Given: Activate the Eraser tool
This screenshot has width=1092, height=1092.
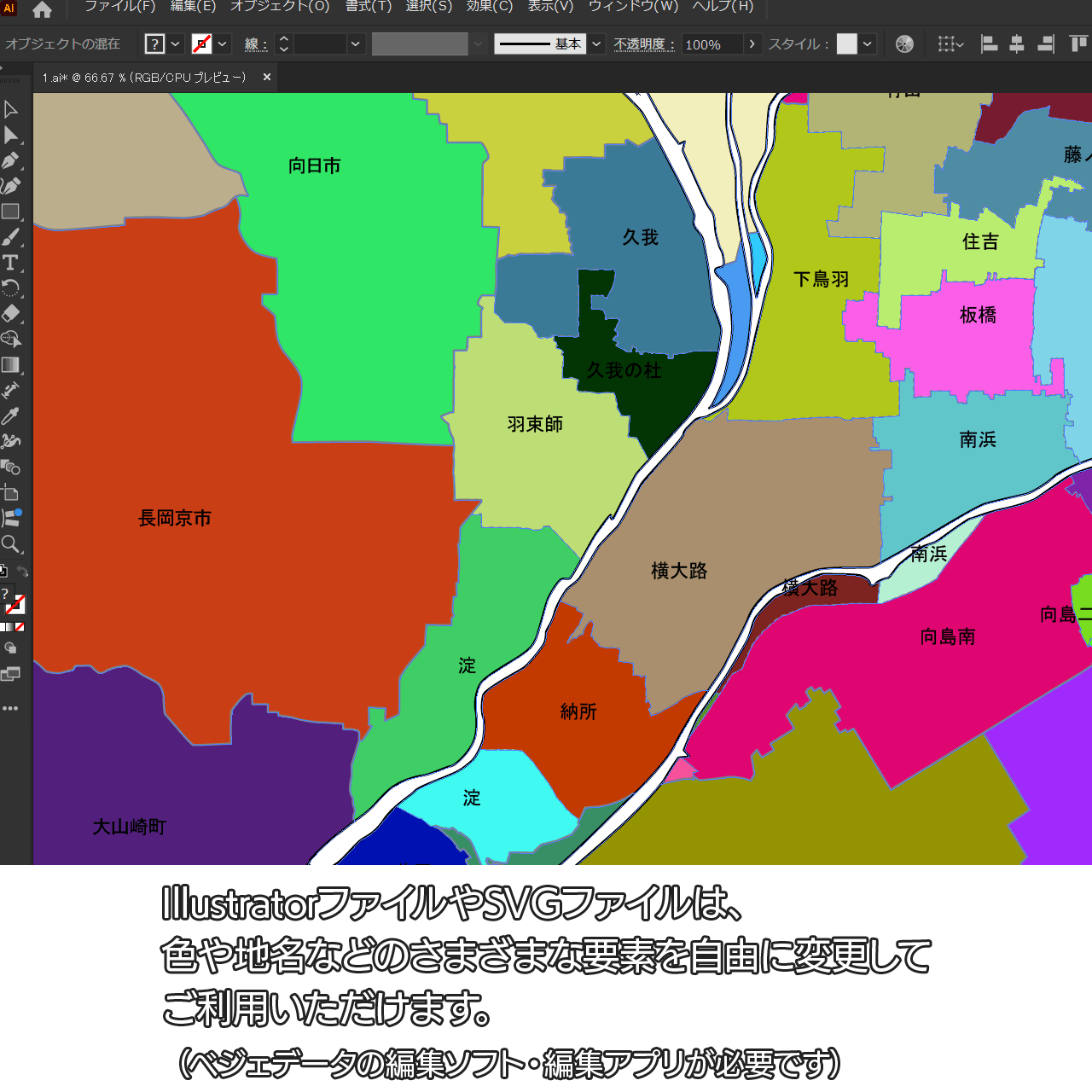Looking at the screenshot, I should pos(10,314).
